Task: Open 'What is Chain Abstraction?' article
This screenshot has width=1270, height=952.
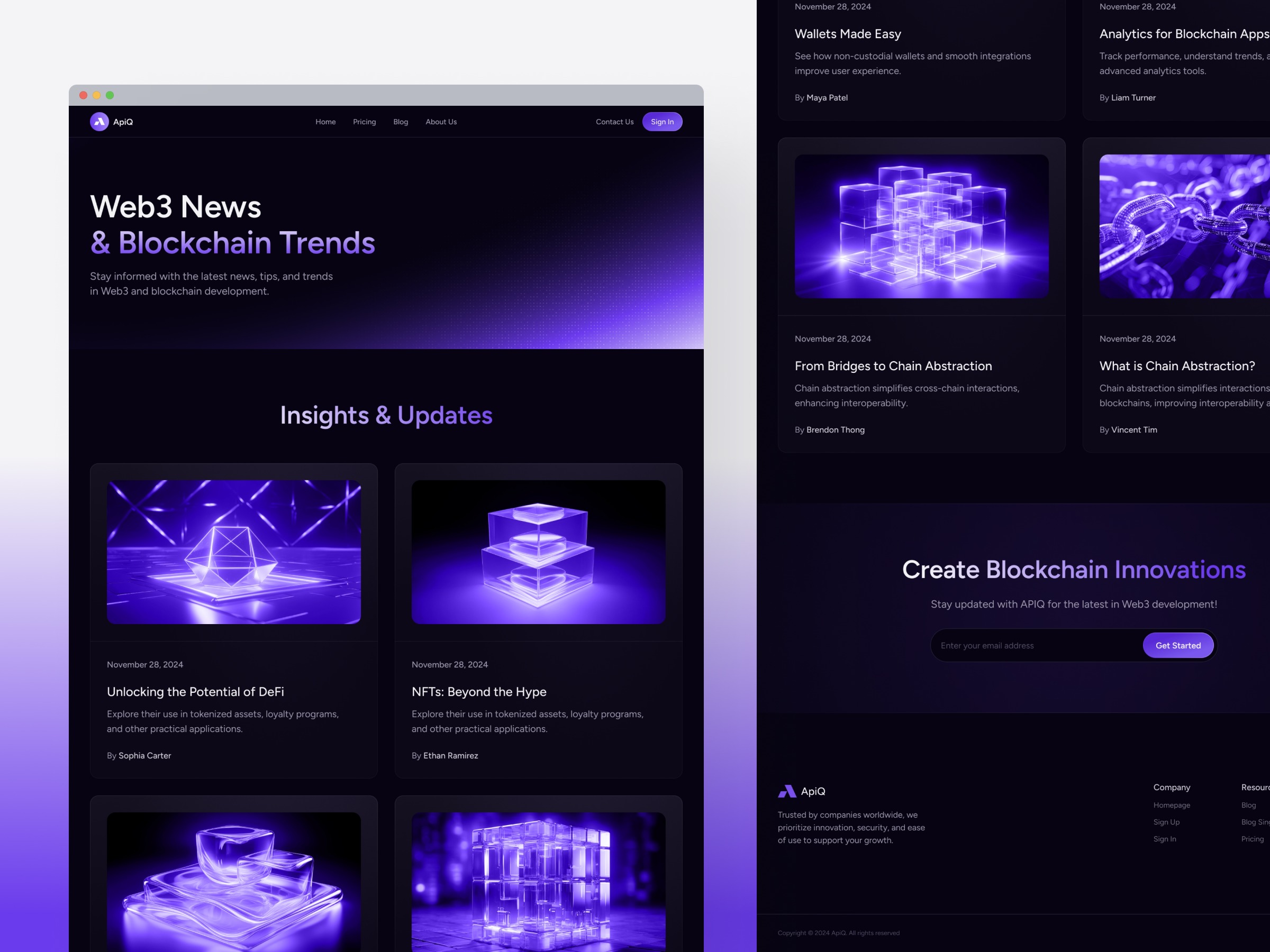Action: click(1177, 365)
